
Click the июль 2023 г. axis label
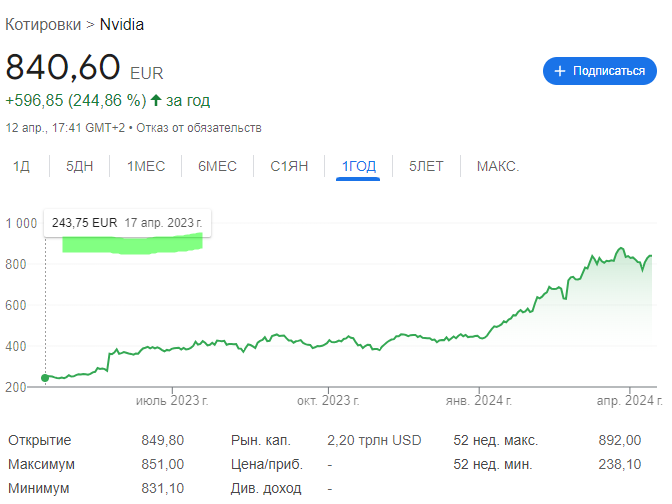point(172,401)
